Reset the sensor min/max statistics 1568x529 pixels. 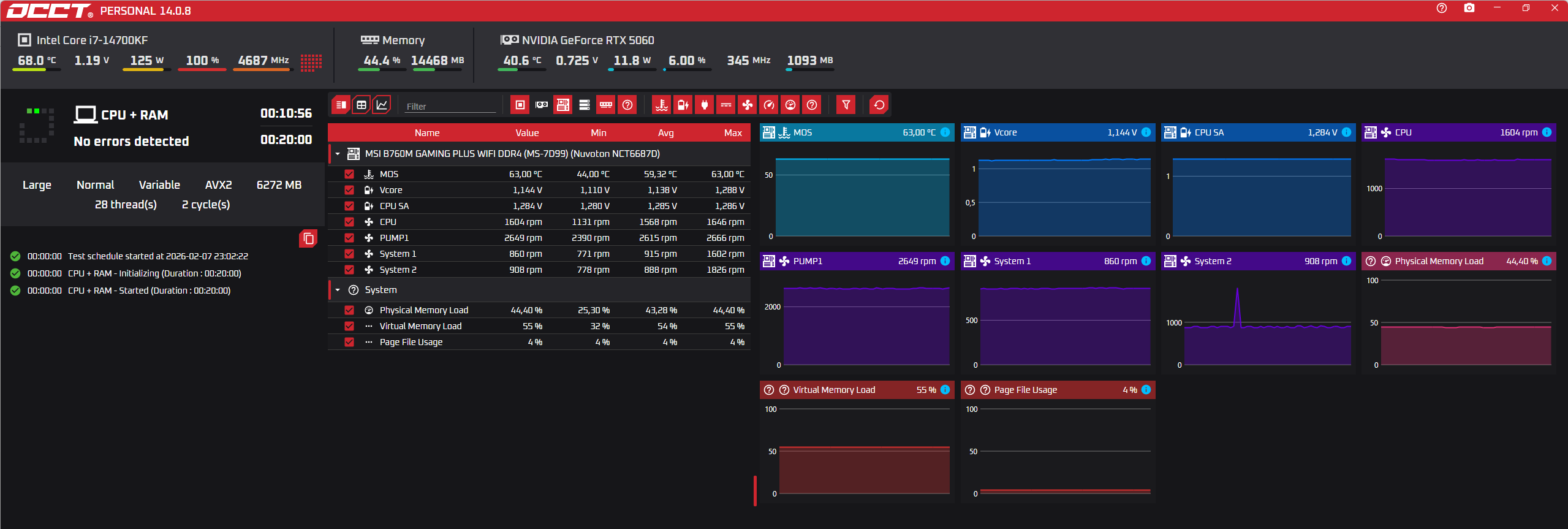coord(879,105)
